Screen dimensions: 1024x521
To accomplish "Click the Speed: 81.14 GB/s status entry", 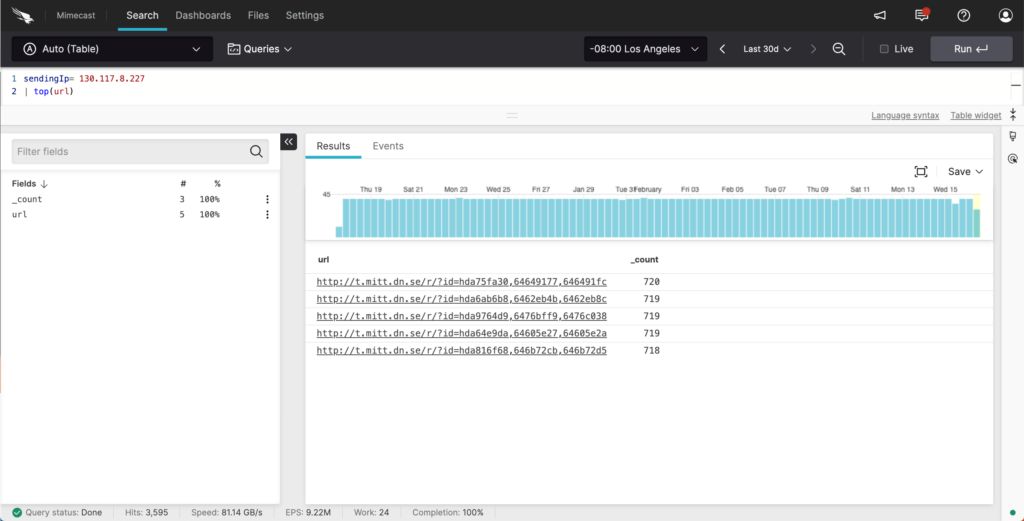I will click(227, 513).
